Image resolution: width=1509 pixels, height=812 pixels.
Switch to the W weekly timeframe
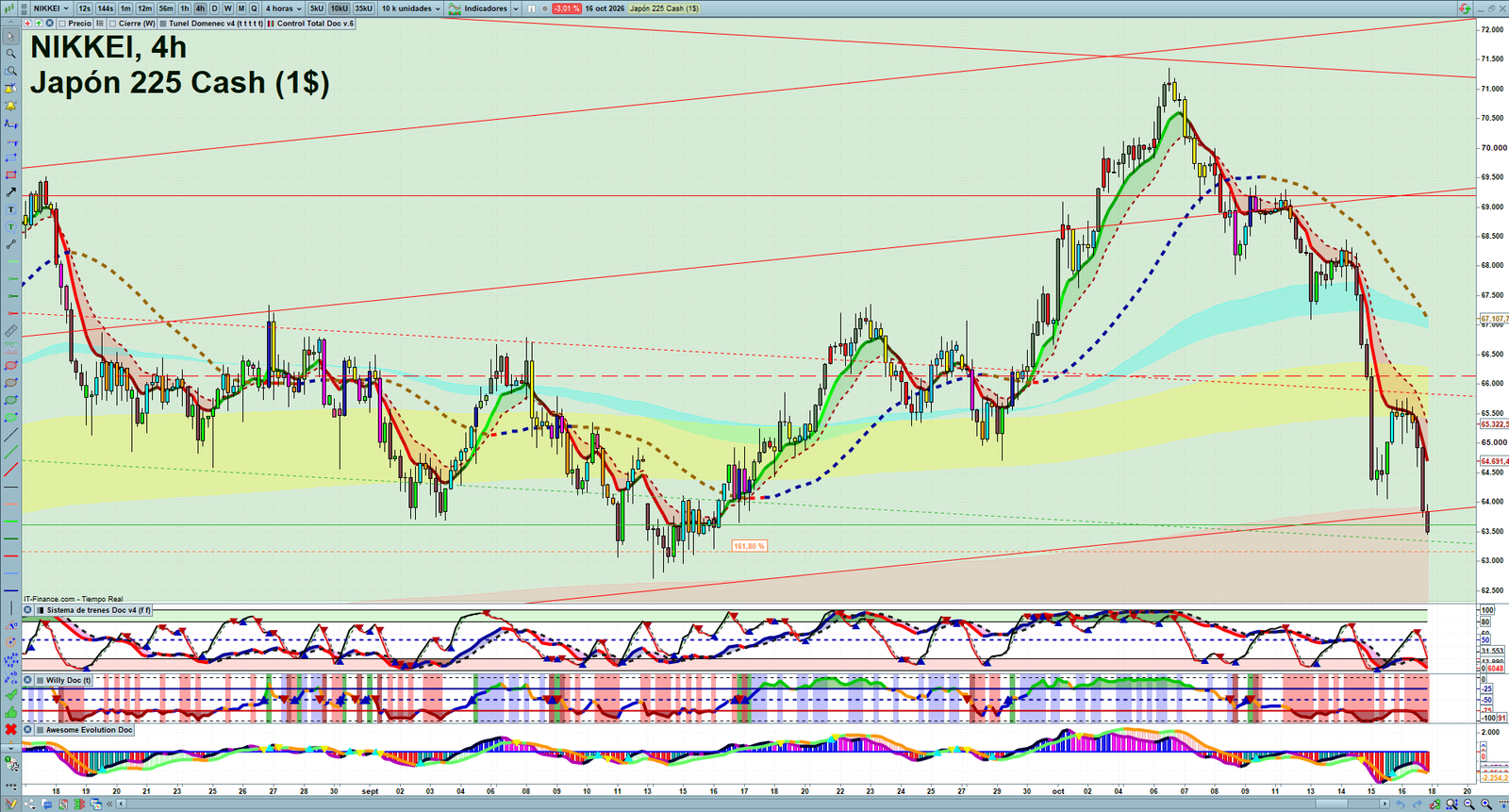pos(227,8)
